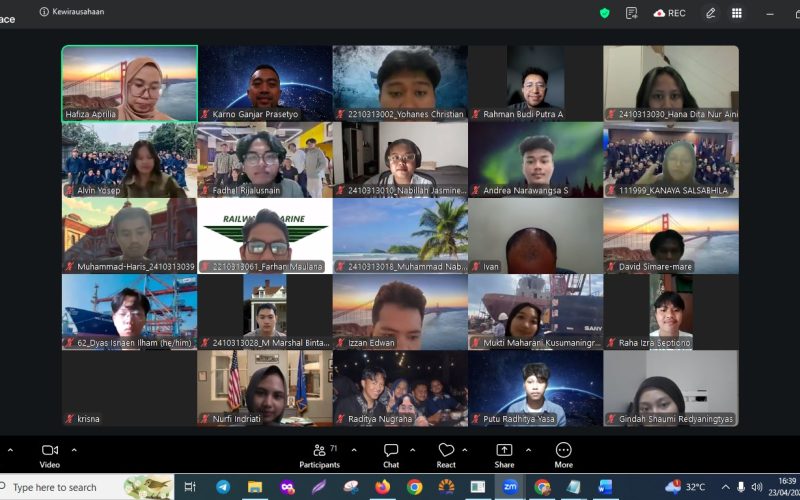This screenshot has width=800, height=500.
Task: Click the green encryption shield icon
Action: 604,13
